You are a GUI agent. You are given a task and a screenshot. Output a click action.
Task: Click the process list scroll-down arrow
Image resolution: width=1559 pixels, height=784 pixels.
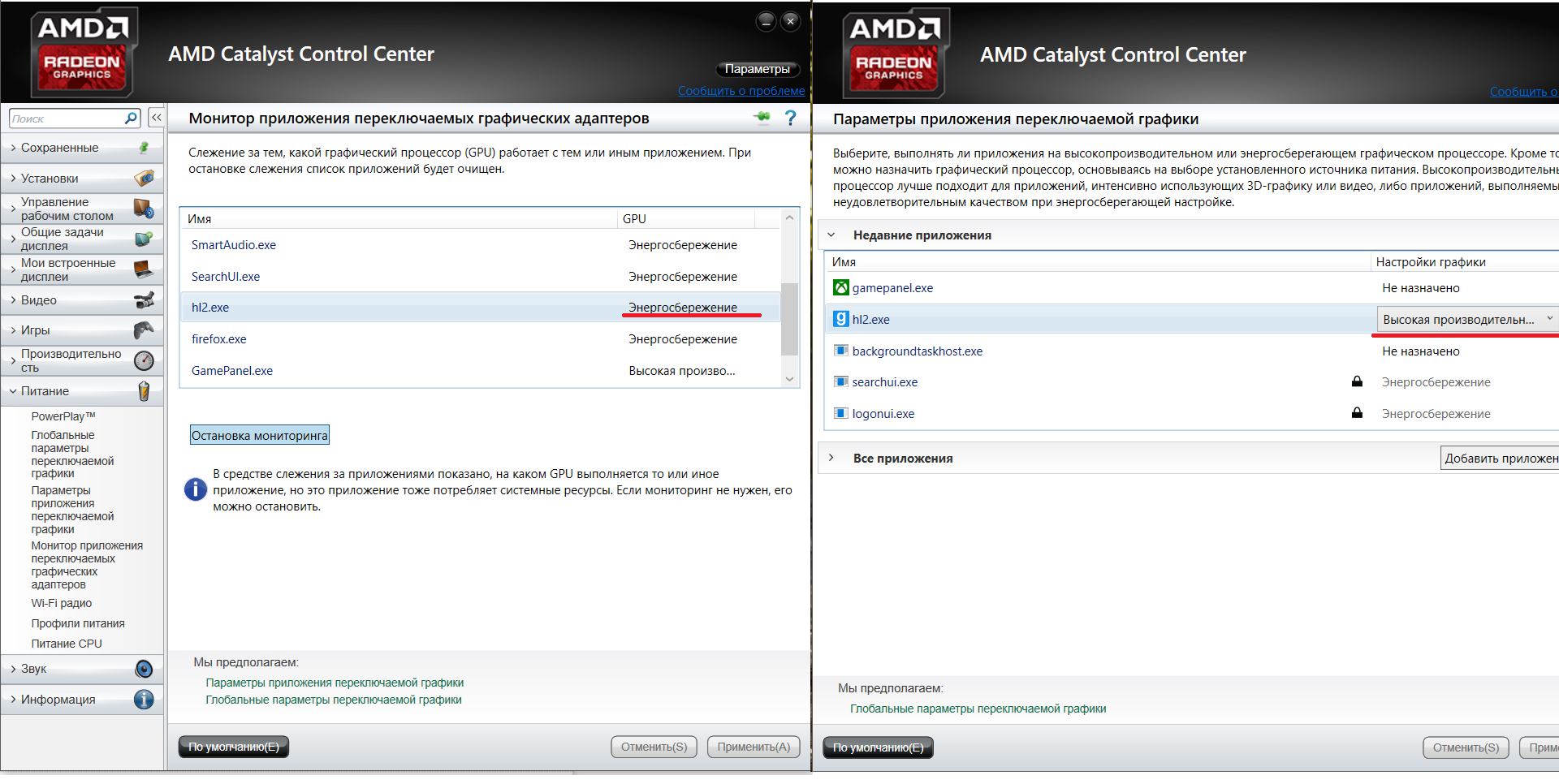pos(789,379)
